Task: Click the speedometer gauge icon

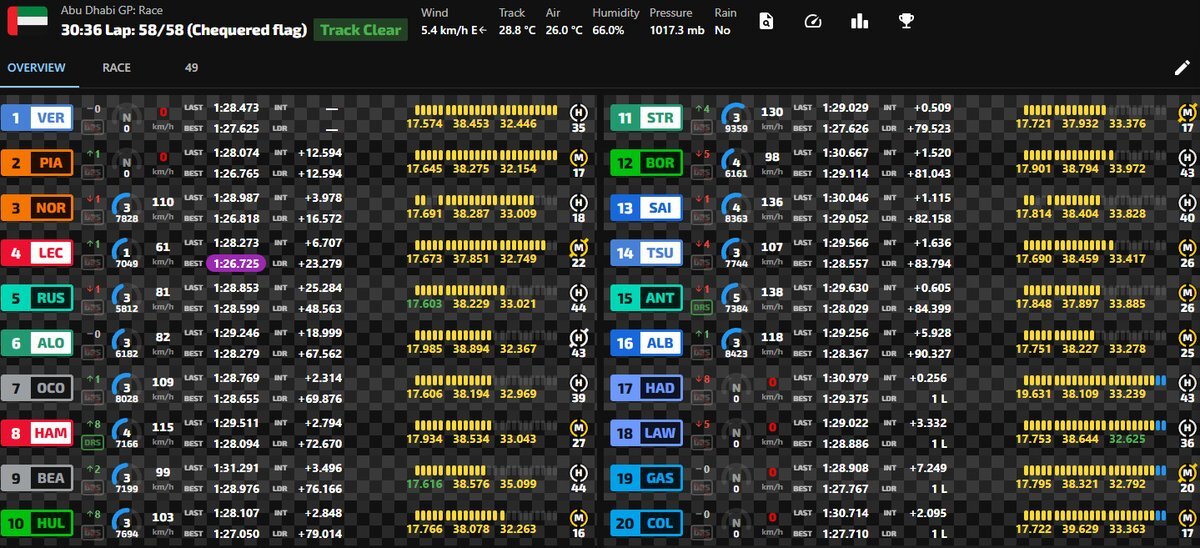Action: tap(812, 21)
